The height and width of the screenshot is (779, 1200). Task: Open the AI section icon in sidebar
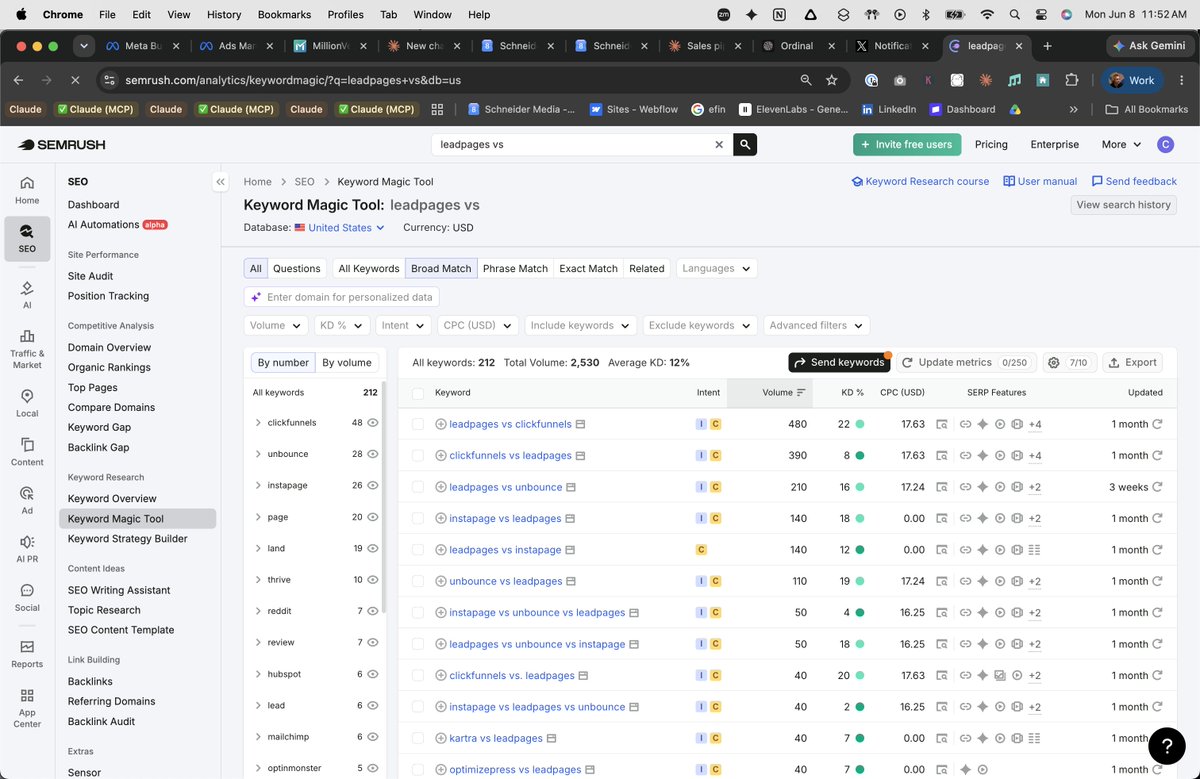point(27,294)
